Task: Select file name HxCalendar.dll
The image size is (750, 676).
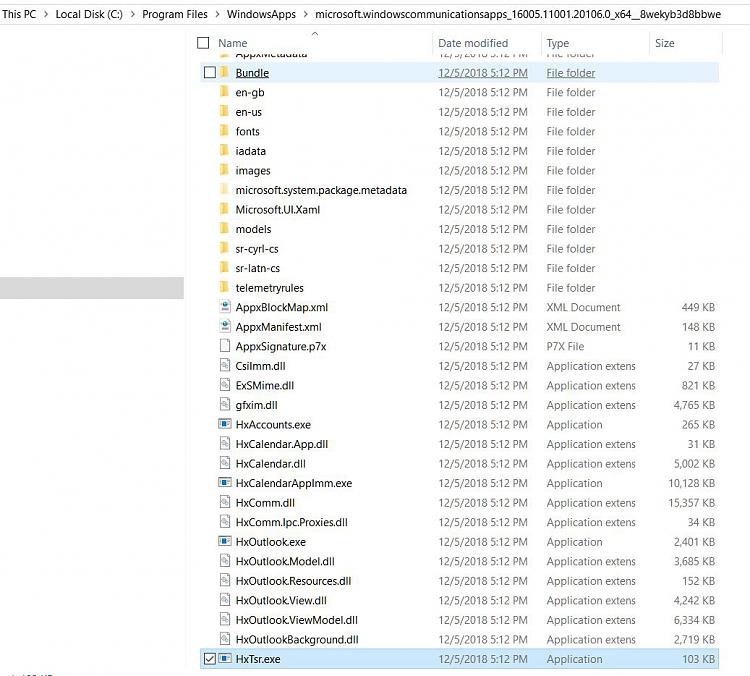Action: click(271, 464)
